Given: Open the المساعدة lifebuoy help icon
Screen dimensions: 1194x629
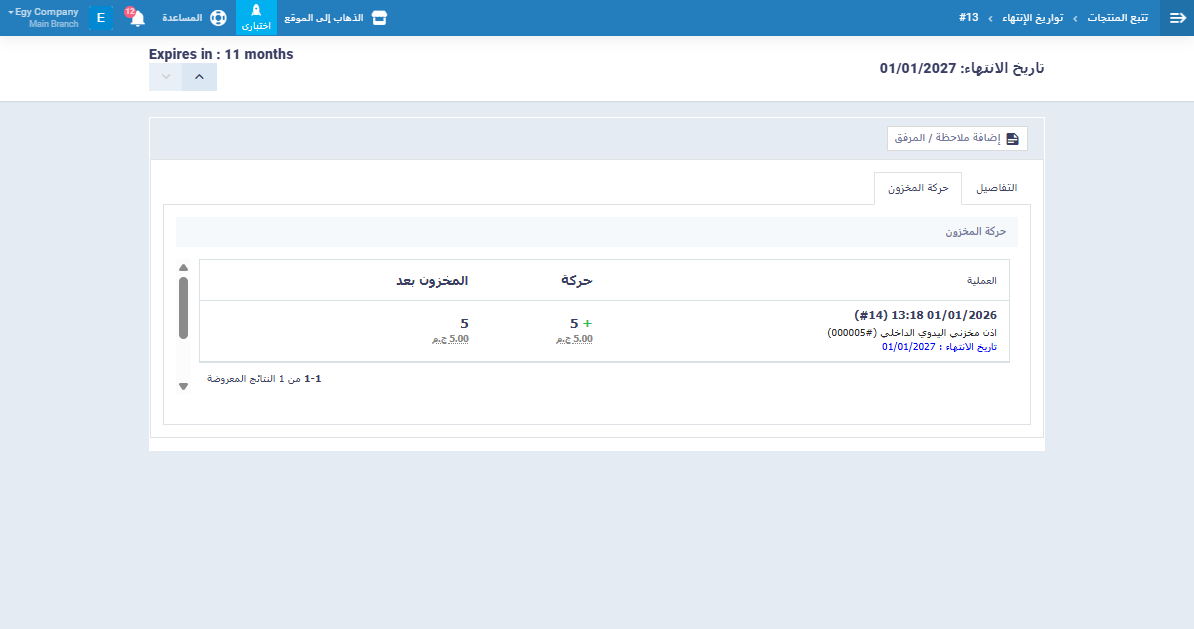Looking at the screenshot, I should 218,18.
